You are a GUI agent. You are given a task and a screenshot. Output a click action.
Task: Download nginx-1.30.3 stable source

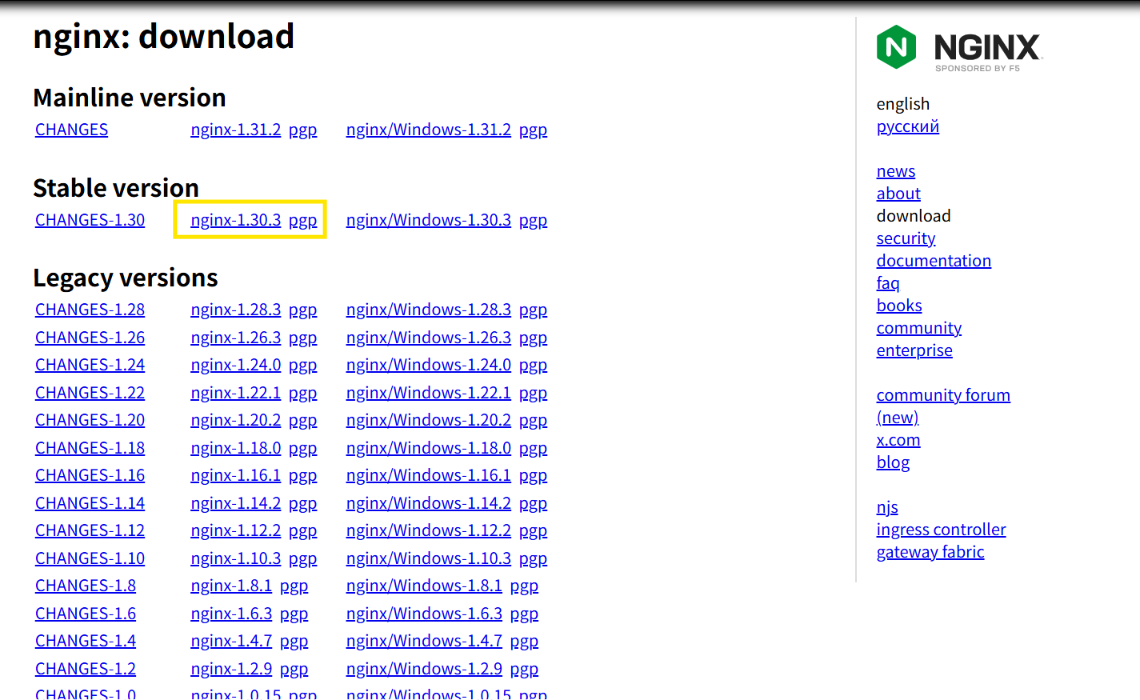(x=236, y=220)
